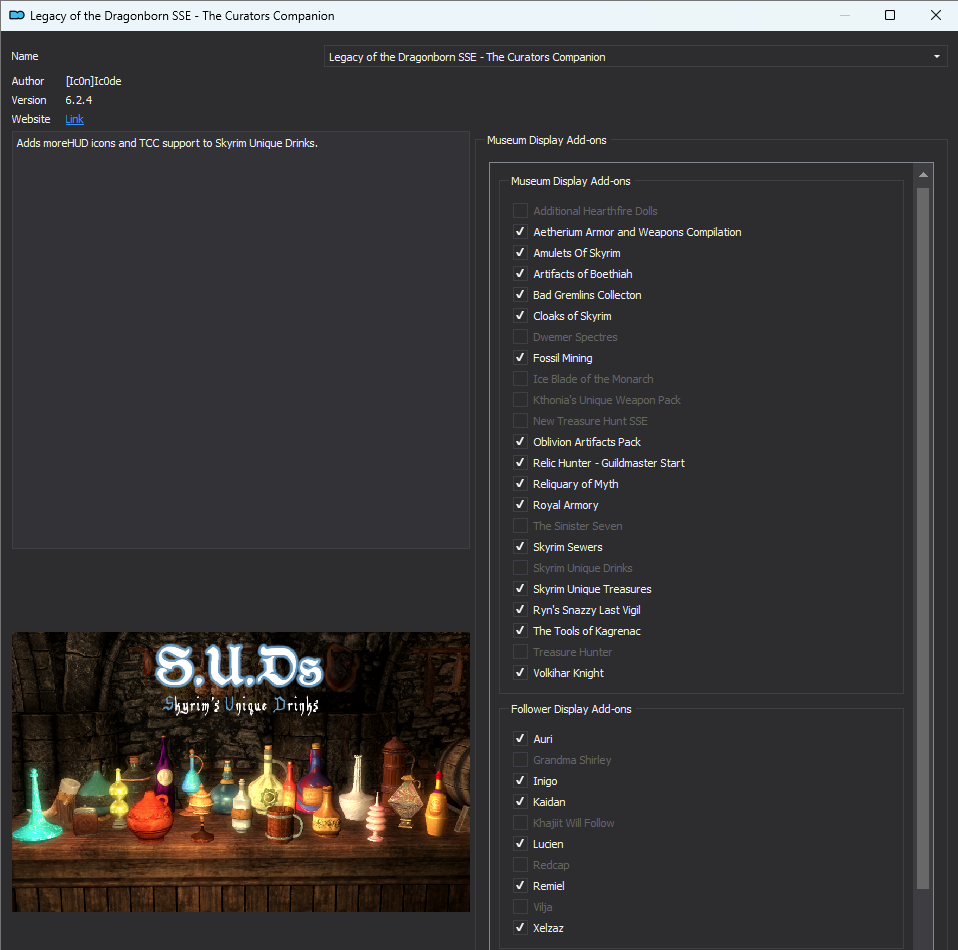Toggle Ice Blade of the Monarch checkbox

520,379
